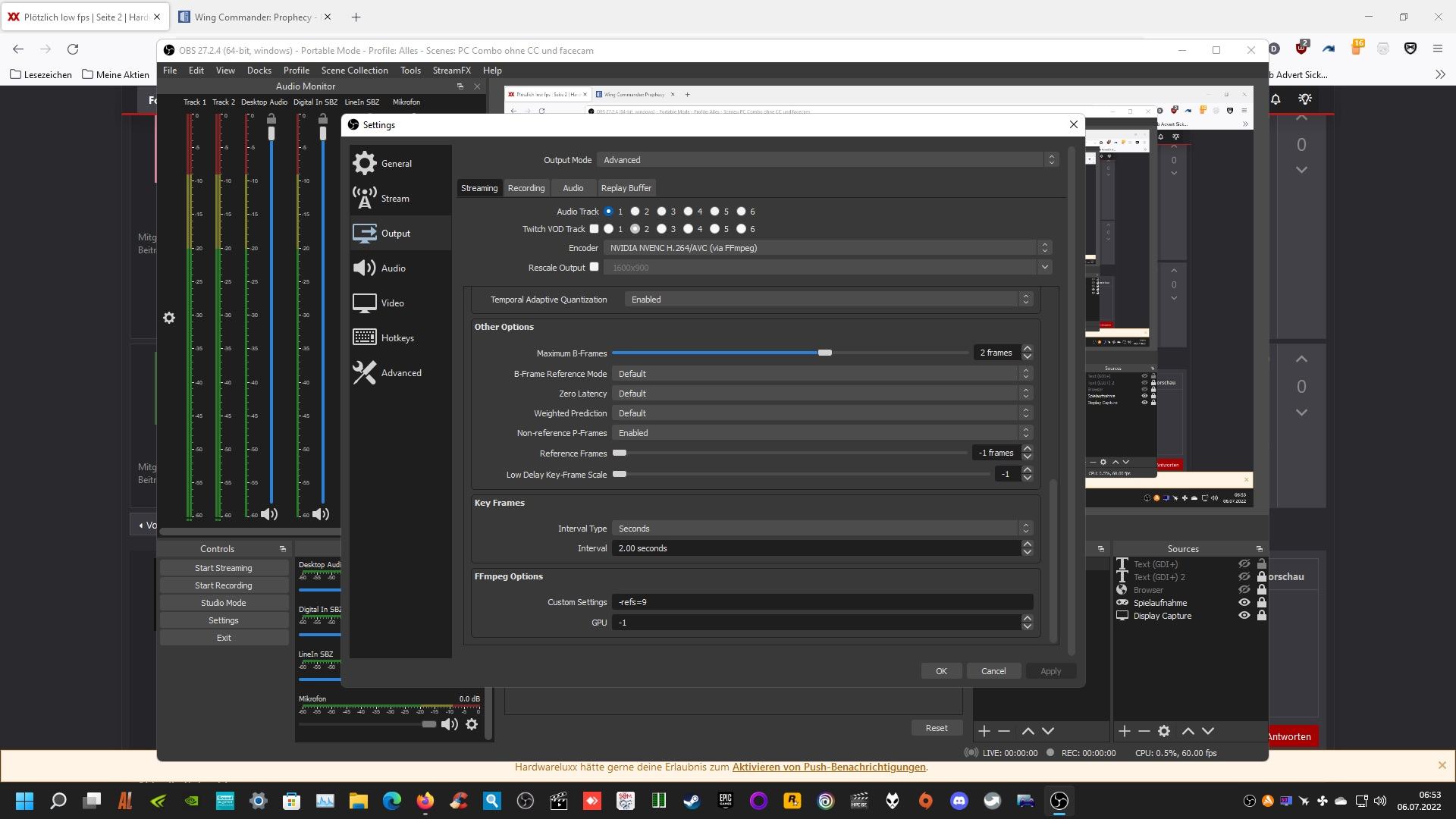Open the Output Mode dropdown
Viewport: 1456px width, 819px height.
(827, 160)
